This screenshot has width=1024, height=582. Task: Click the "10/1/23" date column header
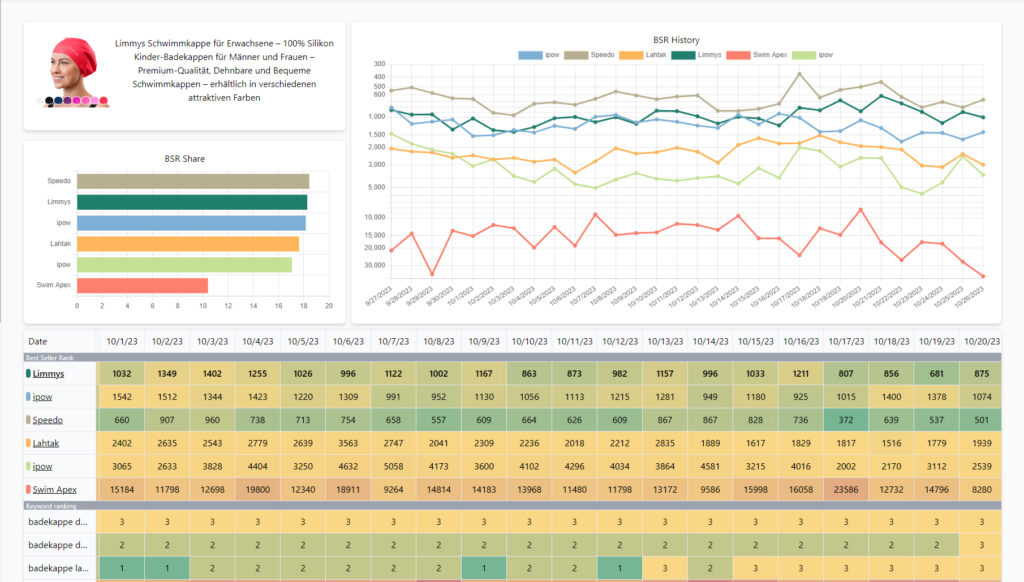click(x=121, y=341)
